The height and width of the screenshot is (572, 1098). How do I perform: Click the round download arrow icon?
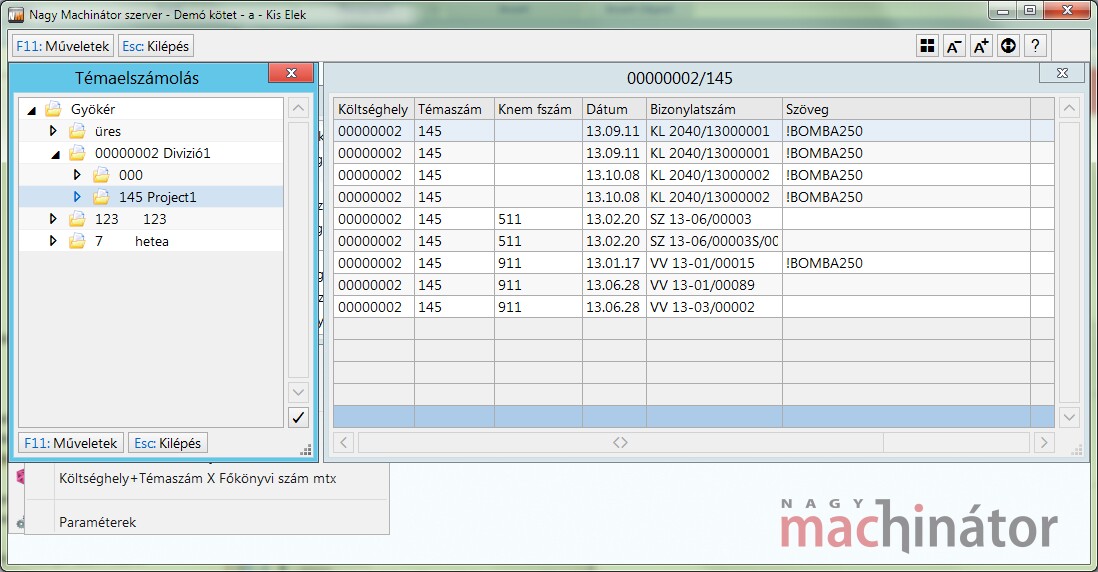coord(1008,46)
